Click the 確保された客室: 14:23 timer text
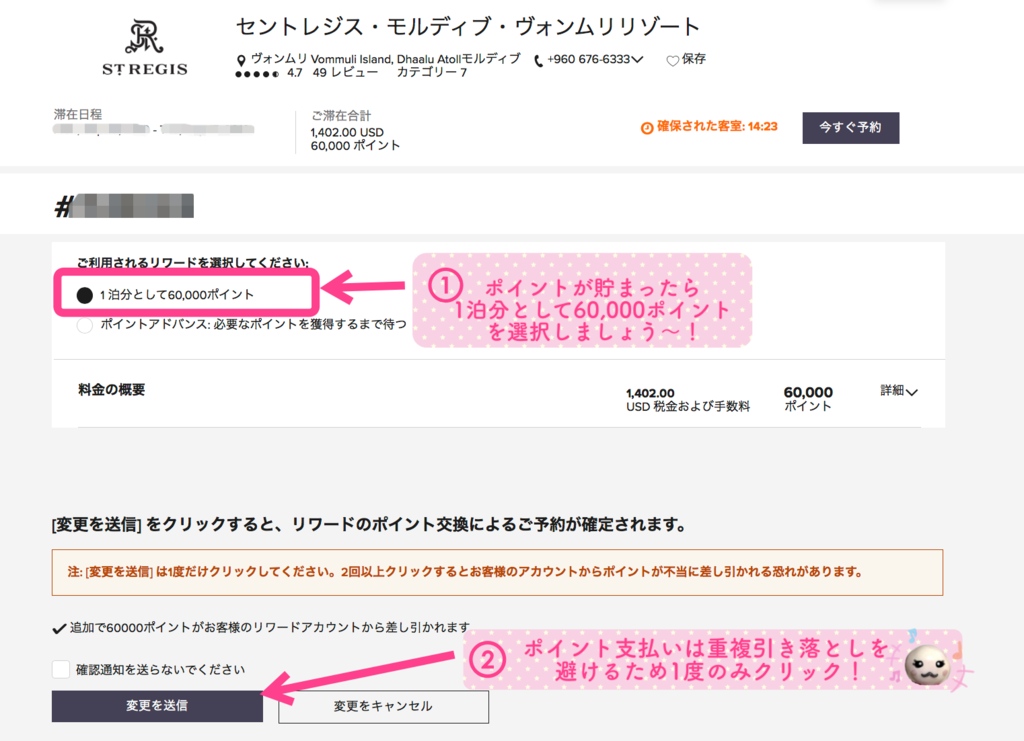 click(717, 127)
